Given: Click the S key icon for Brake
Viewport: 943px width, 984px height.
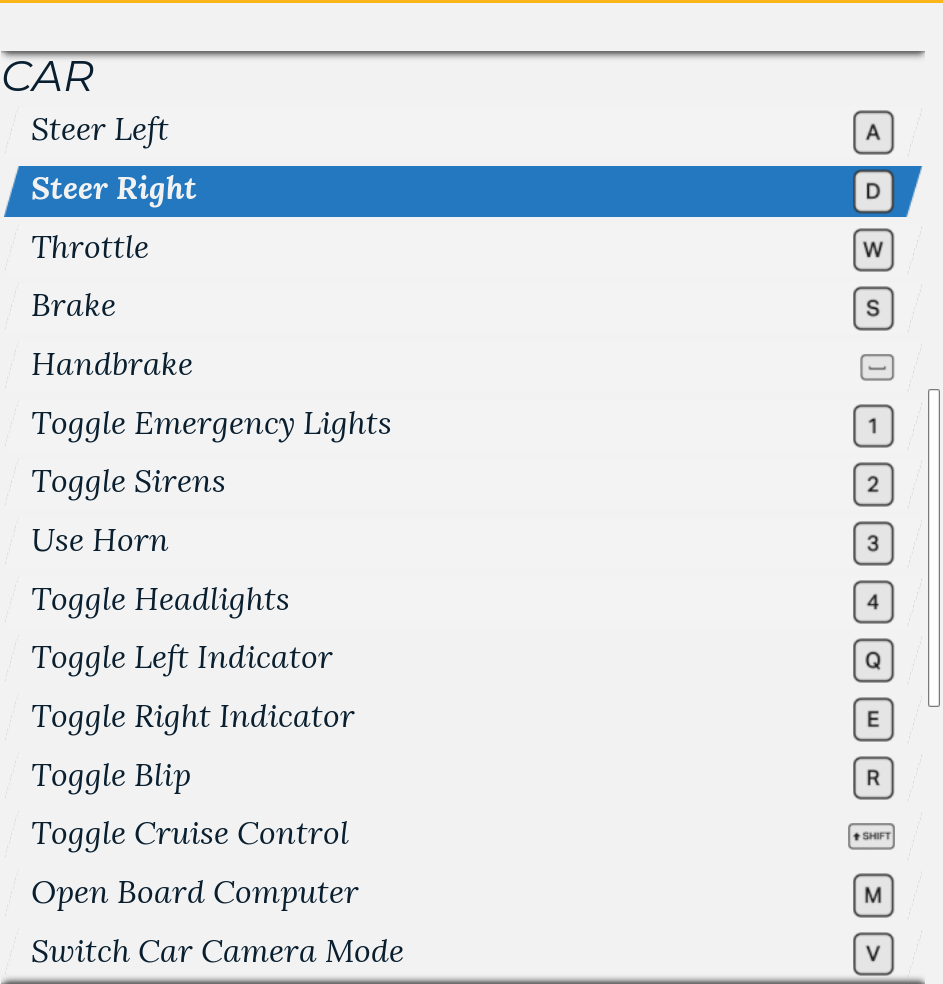Looking at the screenshot, I should (x=873, y=309).
